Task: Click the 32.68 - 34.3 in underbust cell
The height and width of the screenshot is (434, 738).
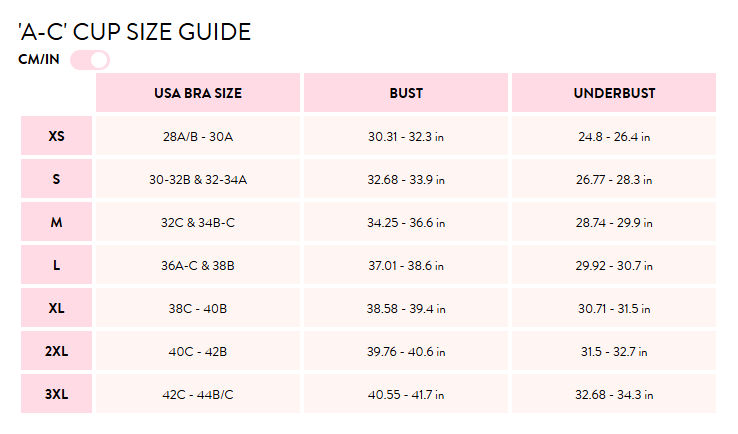Action: tap(614, 394)
